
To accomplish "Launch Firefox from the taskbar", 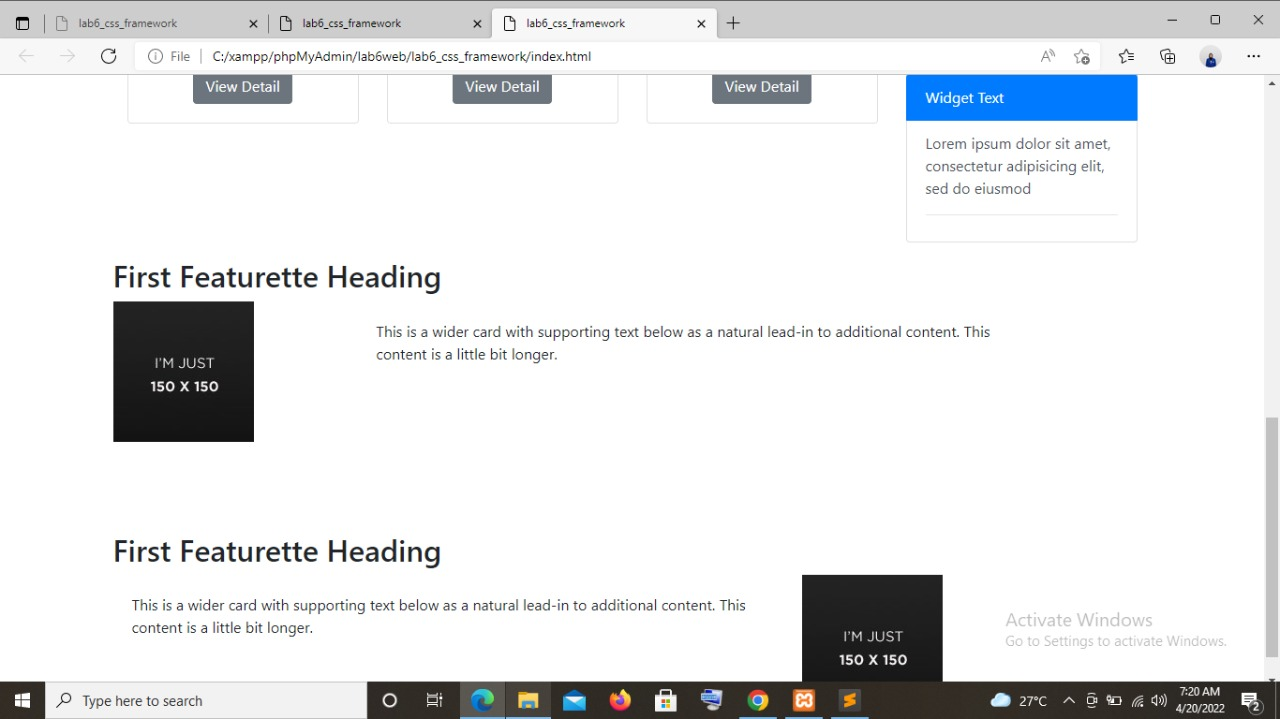I will point(620,700).
